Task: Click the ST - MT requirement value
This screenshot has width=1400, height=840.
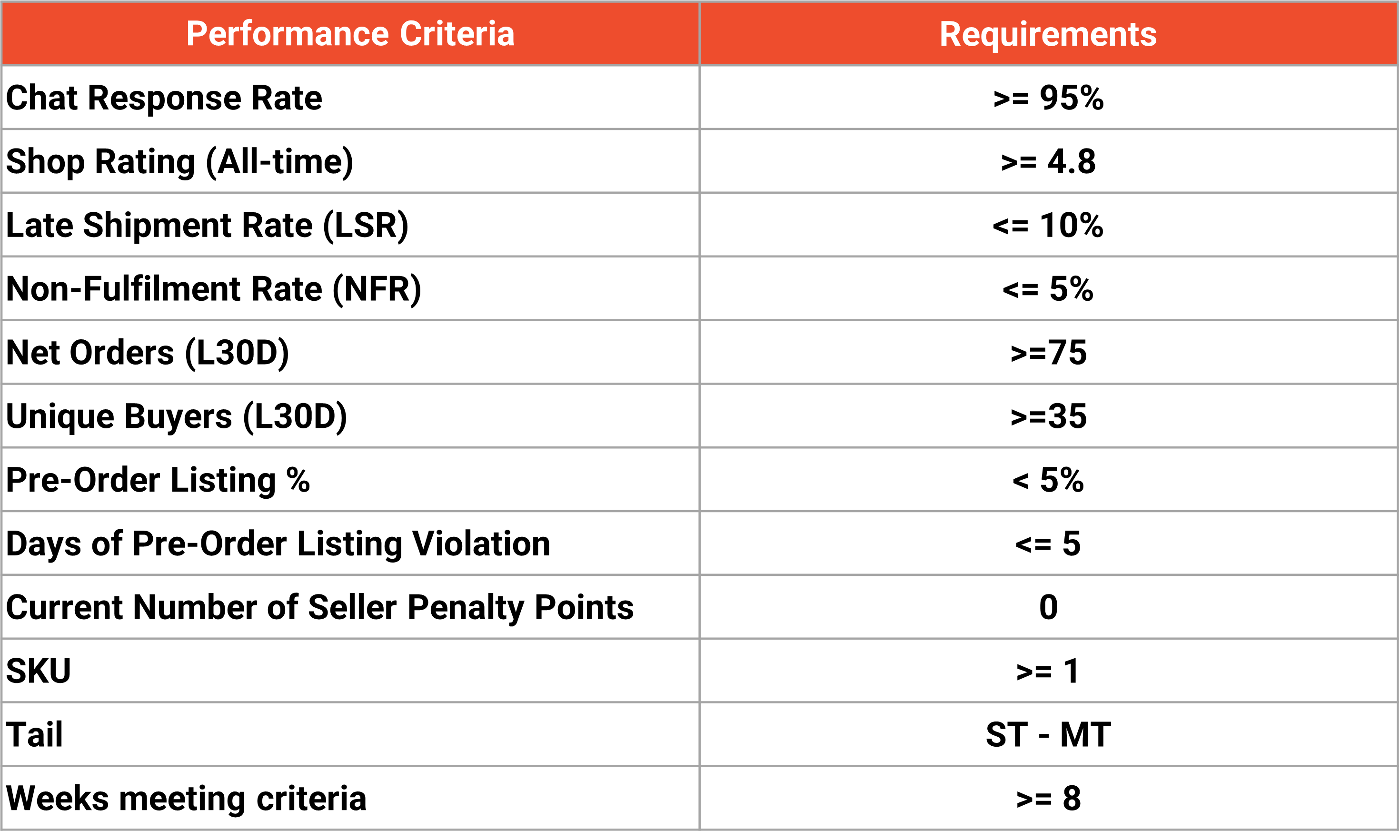Action: (x=1048, y=735)
